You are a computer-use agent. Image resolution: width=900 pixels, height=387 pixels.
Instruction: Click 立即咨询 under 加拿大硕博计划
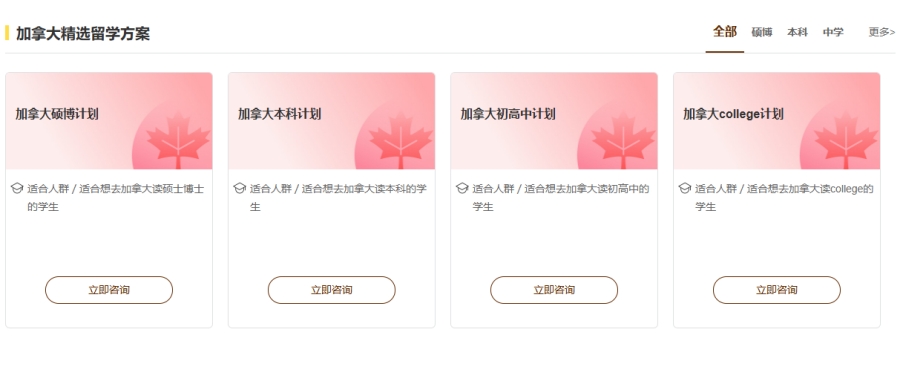tap(109, 290)
